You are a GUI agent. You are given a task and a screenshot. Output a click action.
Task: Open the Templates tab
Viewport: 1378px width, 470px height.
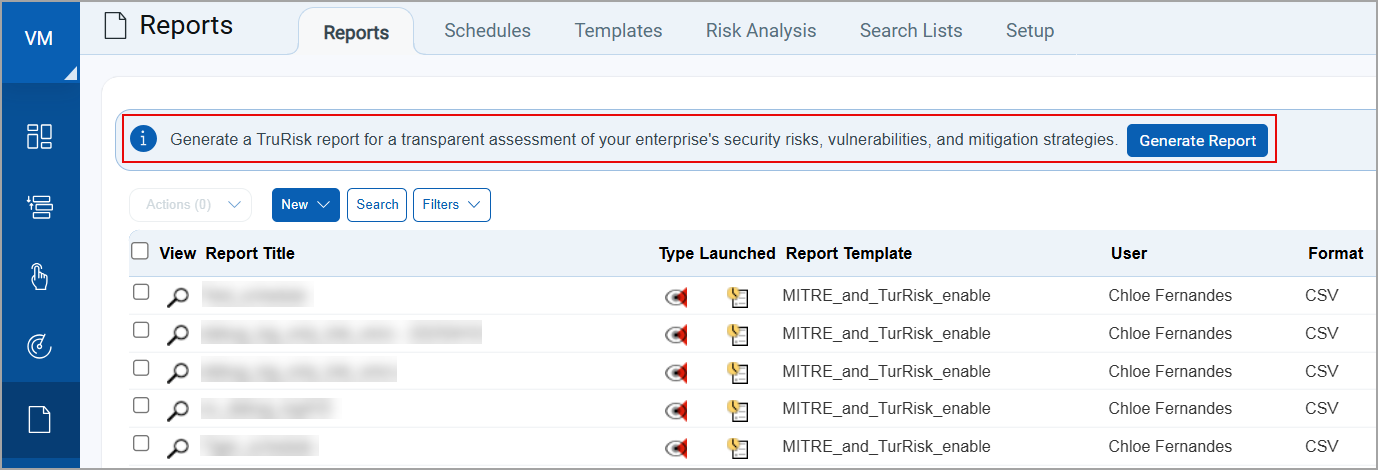[x=618, y=31]
